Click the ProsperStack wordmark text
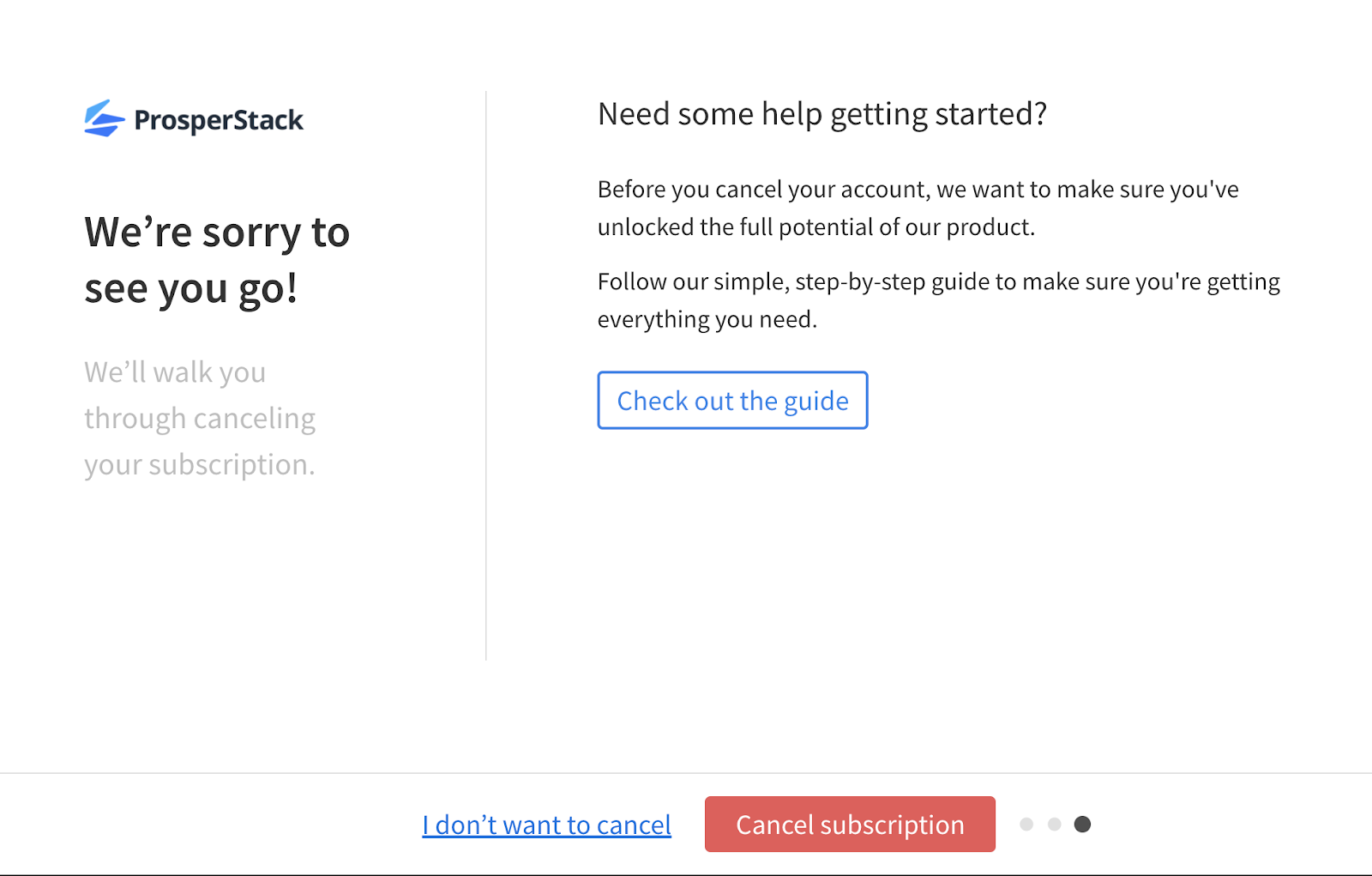1372x876 pixels. coord(219,120)
